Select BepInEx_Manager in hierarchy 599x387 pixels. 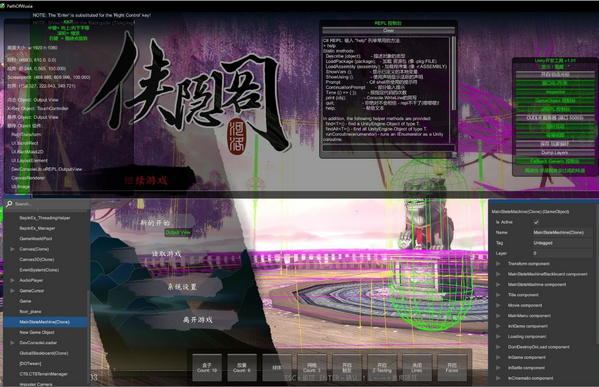point(37,228)
